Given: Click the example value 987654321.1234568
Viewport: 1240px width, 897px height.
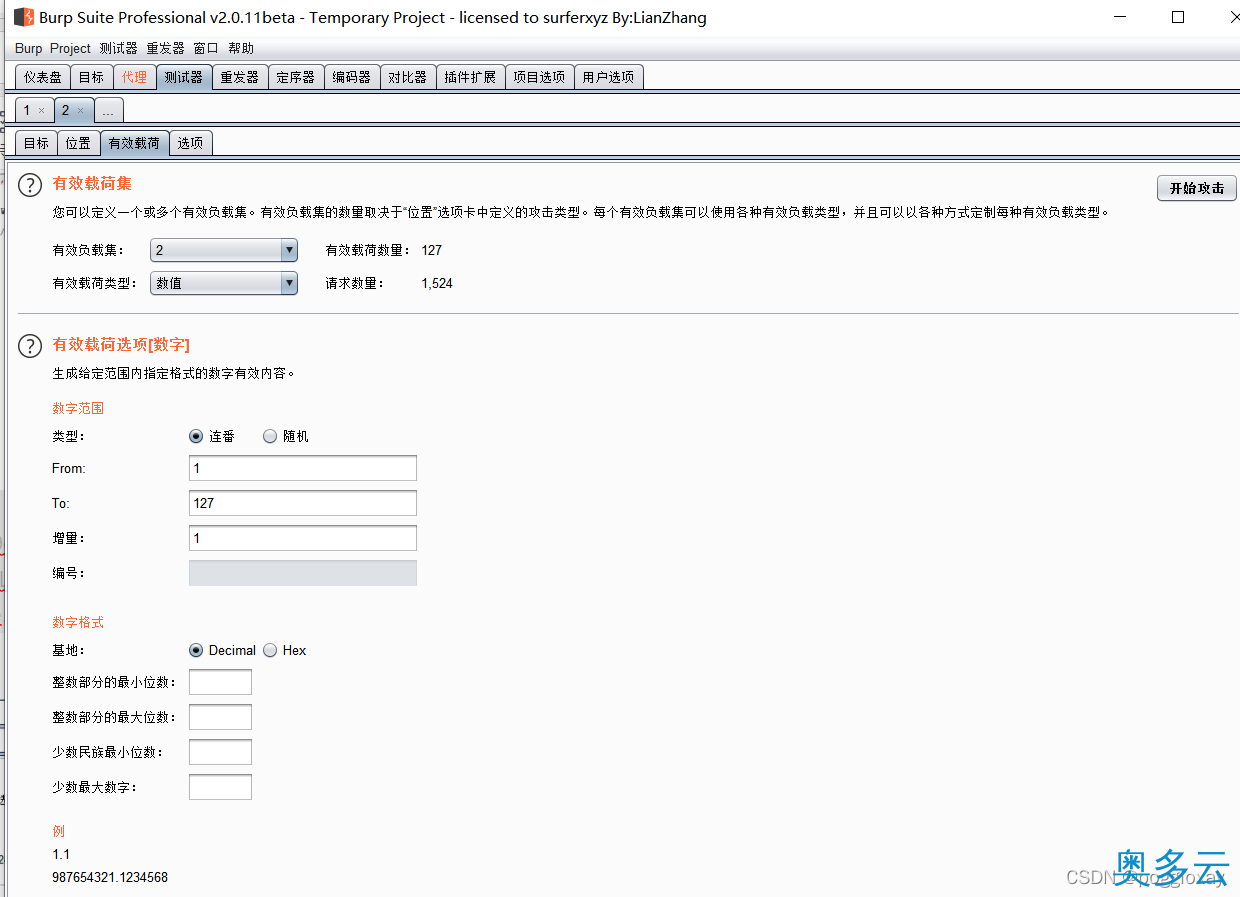Looking at the screenshot, I should (x=110, y=877).
